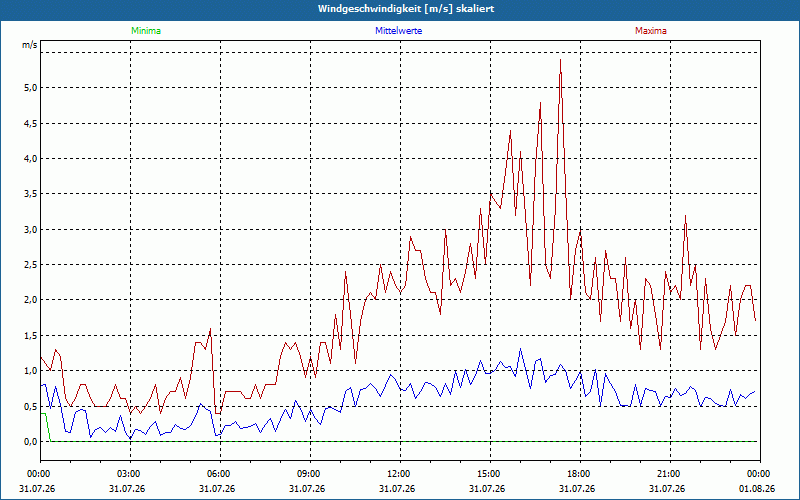
Task: Click the red Maxima legend label
Action: click(651, 31)
